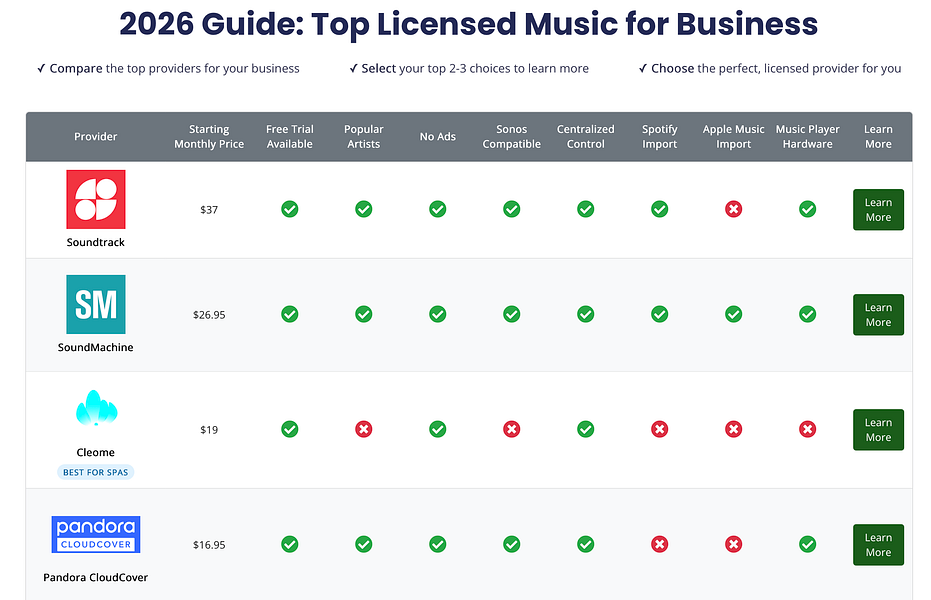Click Pandora CloudCover's Spotify Import red X
Viewport: 931px width, 600px height.
click(x=660, y=544)
